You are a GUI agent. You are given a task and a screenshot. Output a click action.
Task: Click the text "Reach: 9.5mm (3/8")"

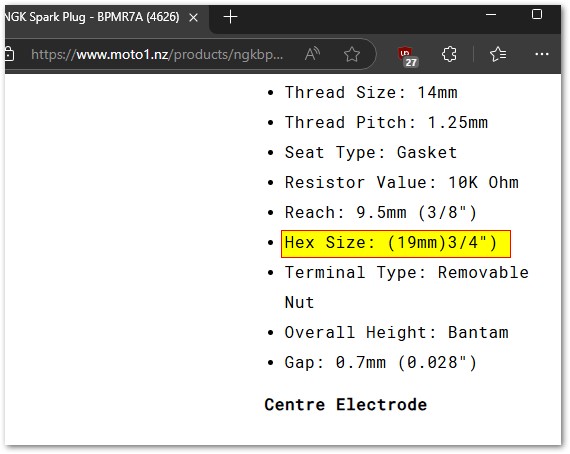click(381, 213)
